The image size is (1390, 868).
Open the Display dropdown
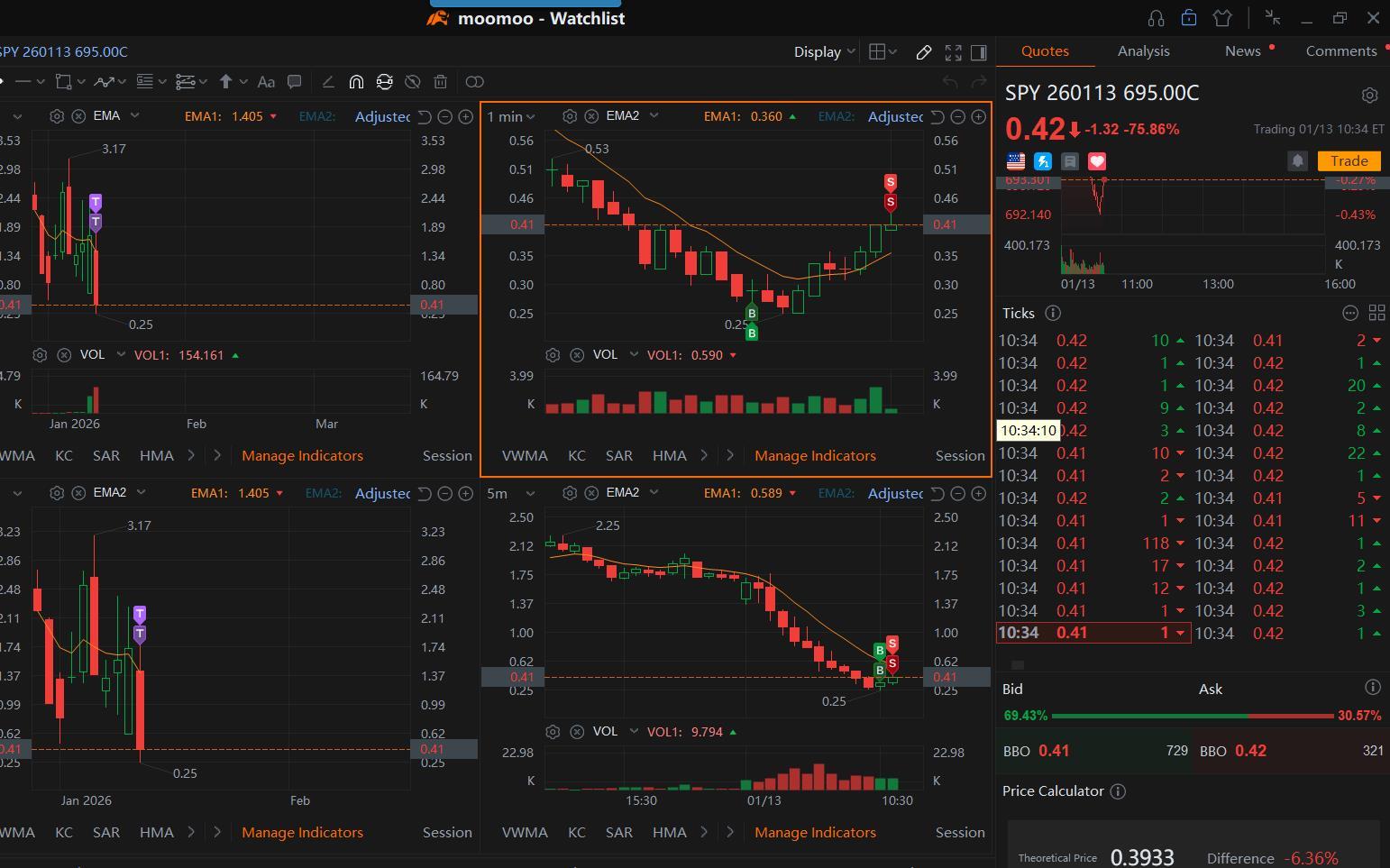click(825, 52)
